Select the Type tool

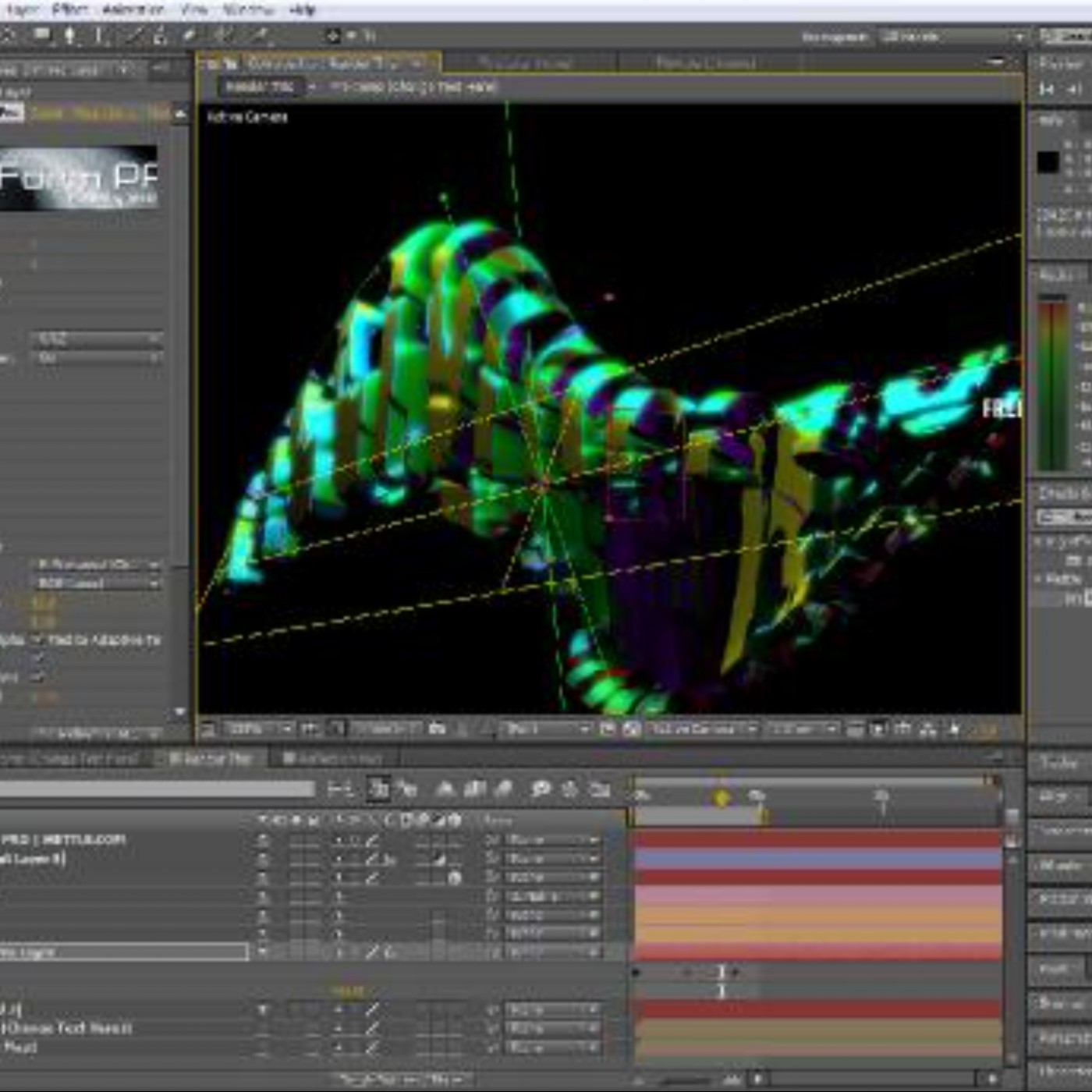98,35
